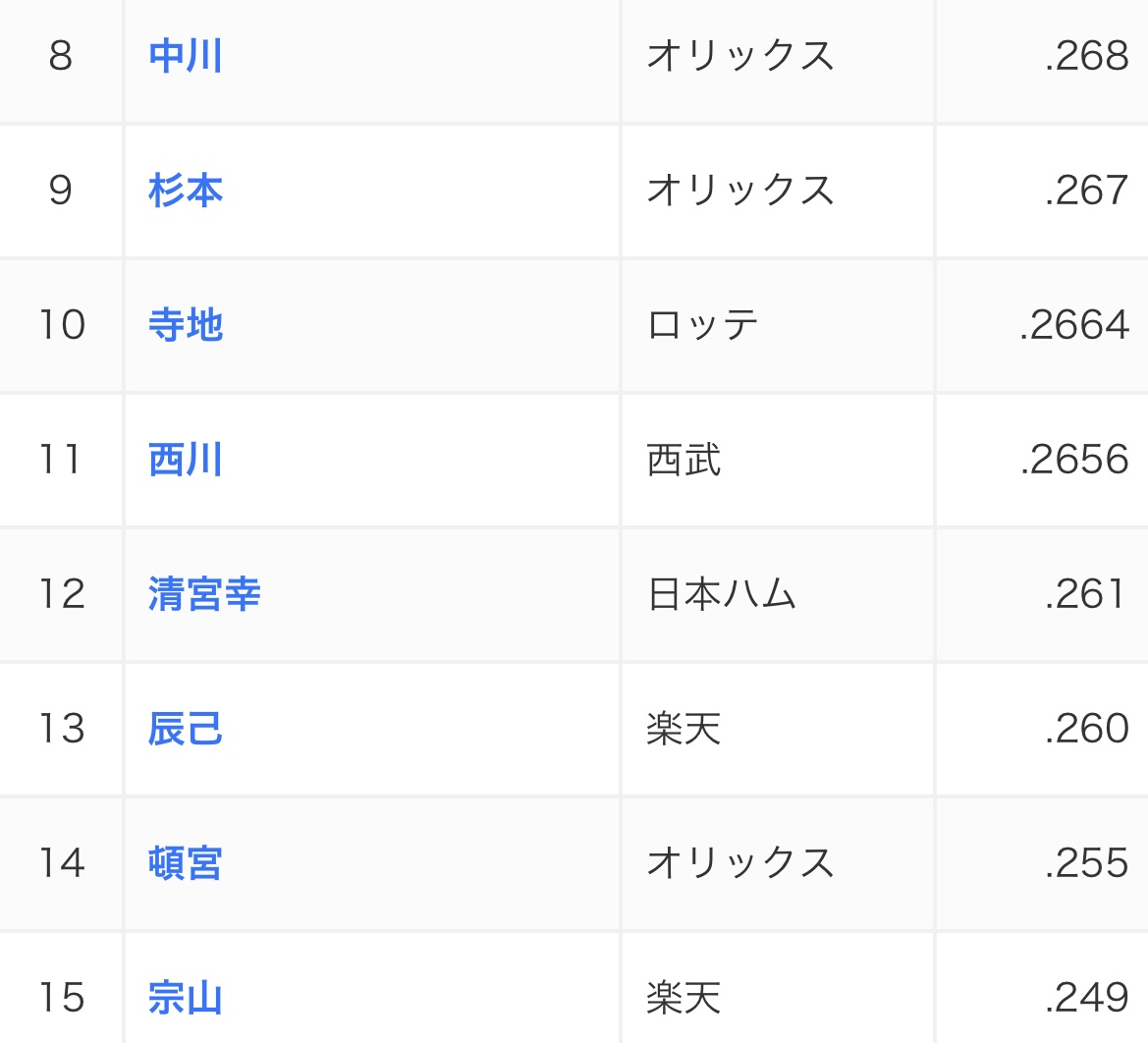Open 清宮幸 player profile link

204,594
